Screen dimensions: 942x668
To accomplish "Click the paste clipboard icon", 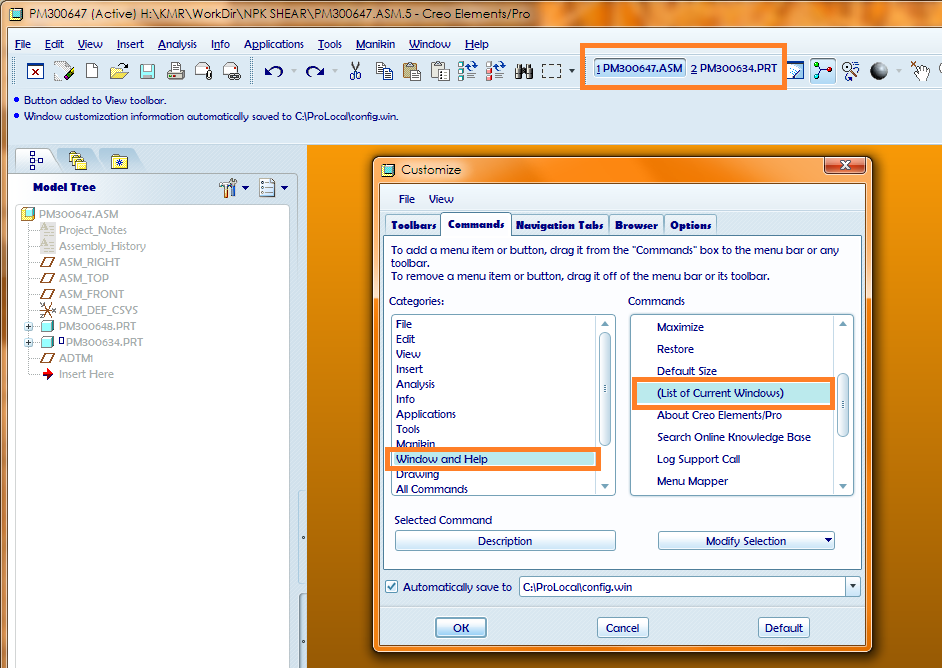I will [x=412, y=71].
